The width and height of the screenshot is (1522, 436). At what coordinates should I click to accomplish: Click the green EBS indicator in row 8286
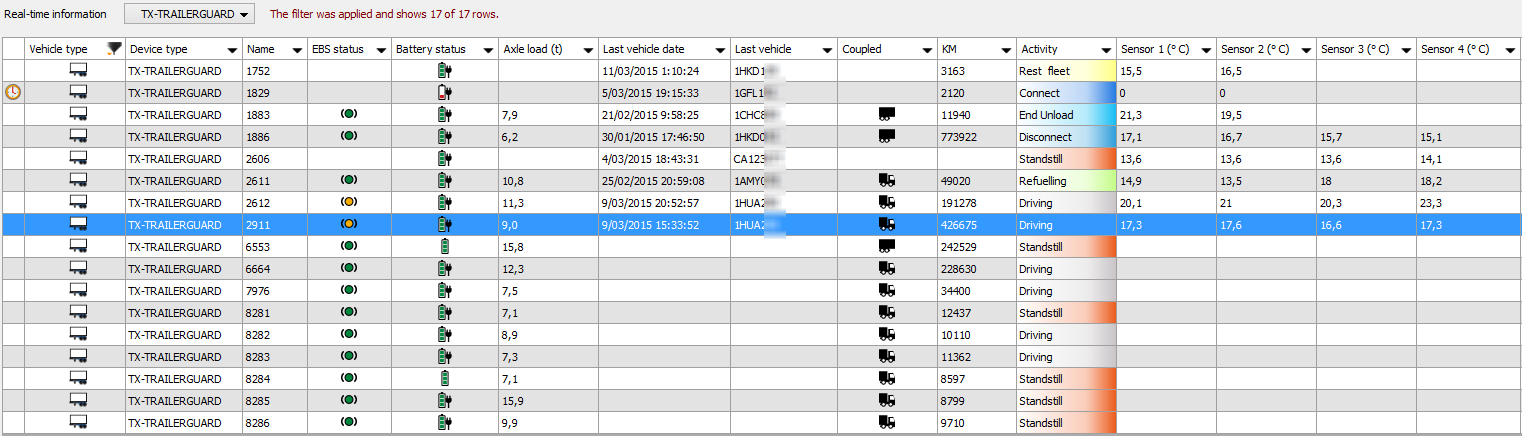[x=349, y=423]
